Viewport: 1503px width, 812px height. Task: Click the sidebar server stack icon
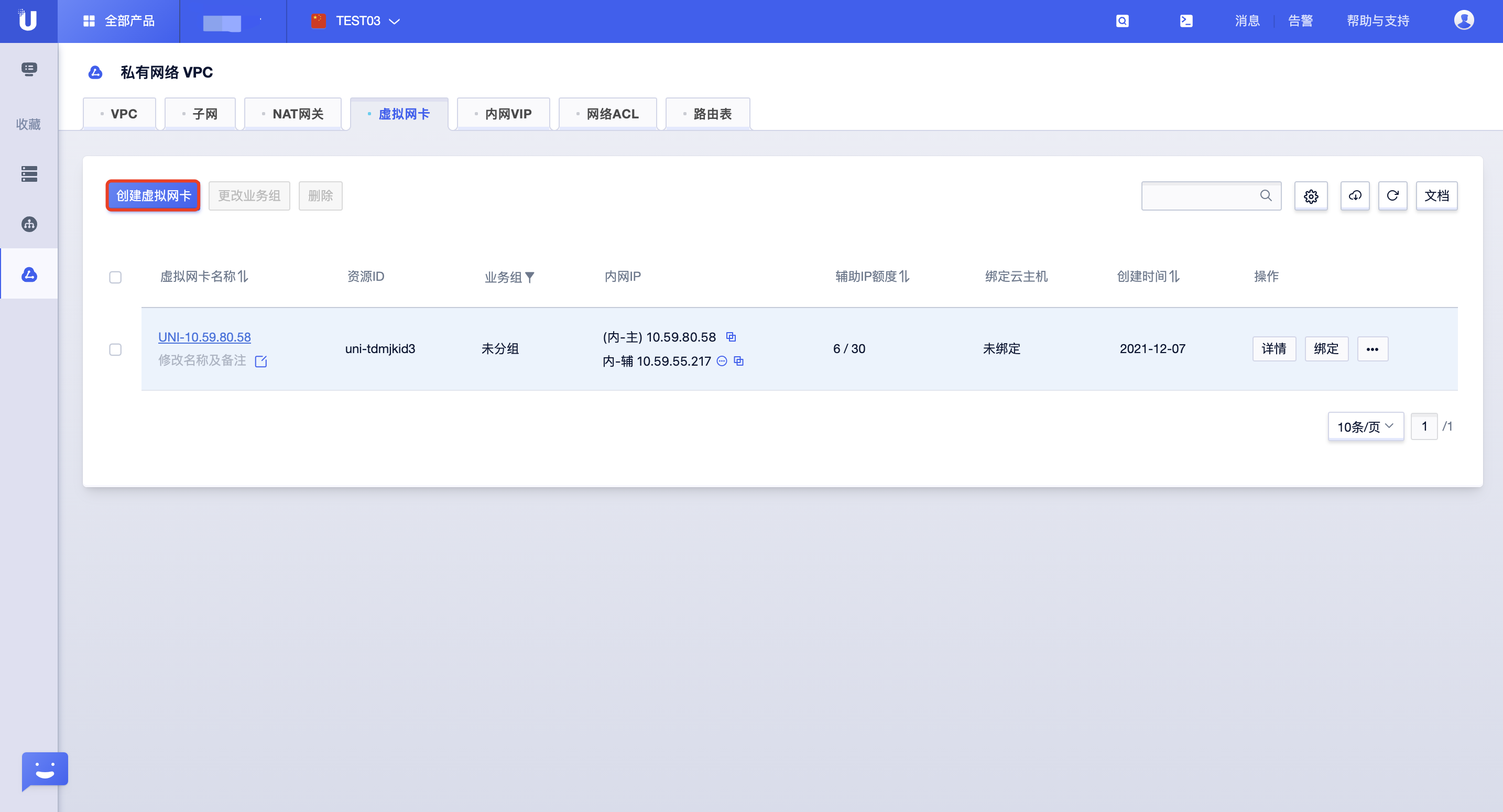[29, 173]
